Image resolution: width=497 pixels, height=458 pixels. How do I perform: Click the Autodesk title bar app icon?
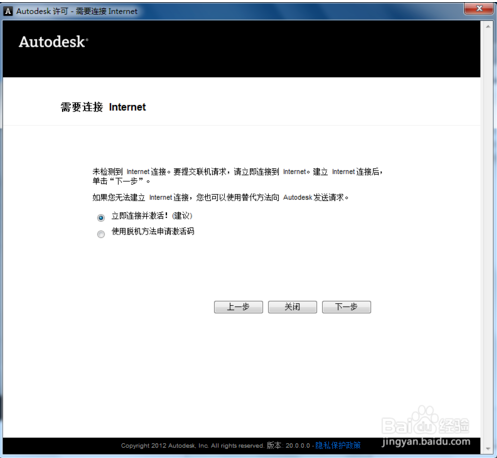8,11
